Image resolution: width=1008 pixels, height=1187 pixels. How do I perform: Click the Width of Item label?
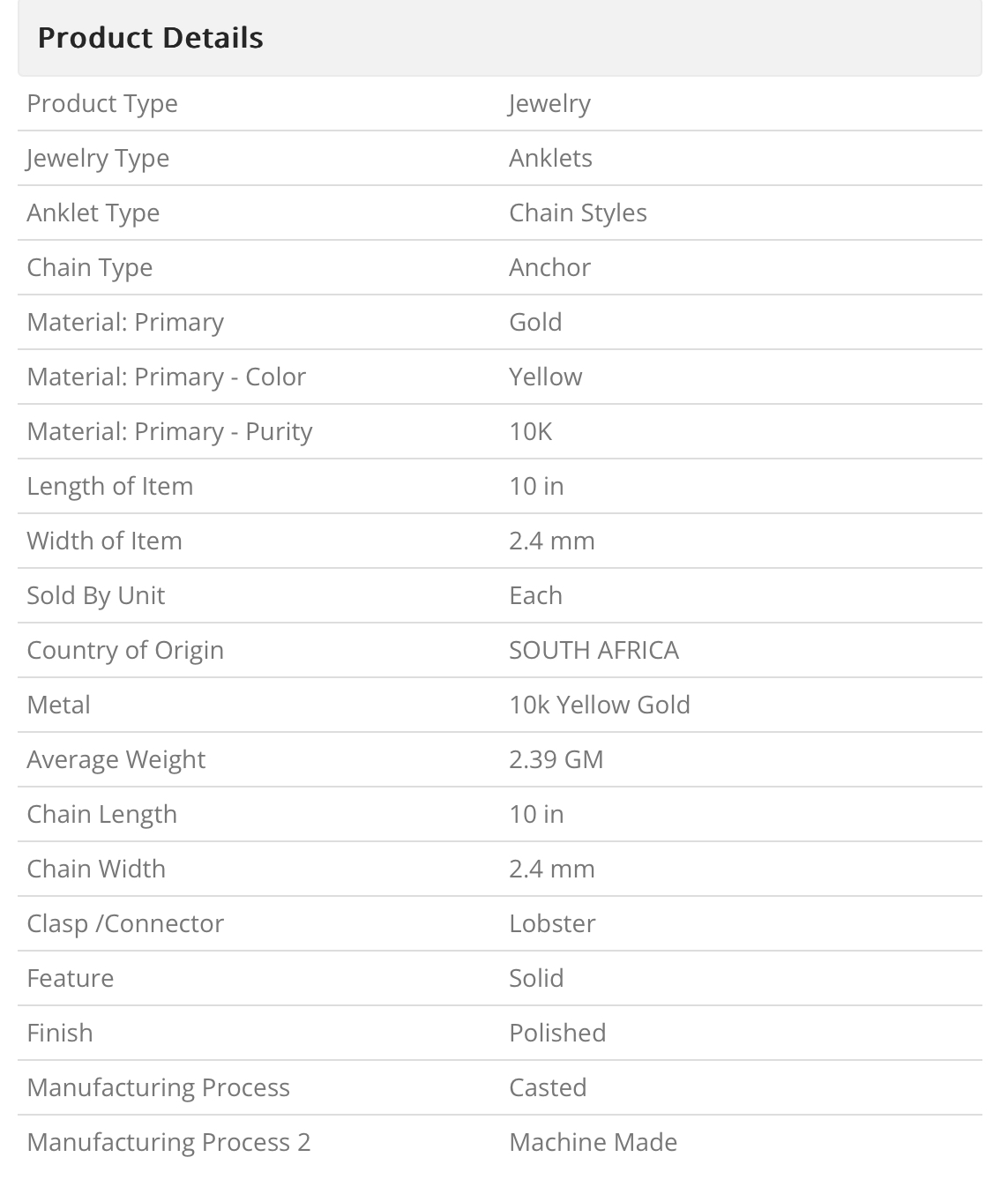coord(104,541)
